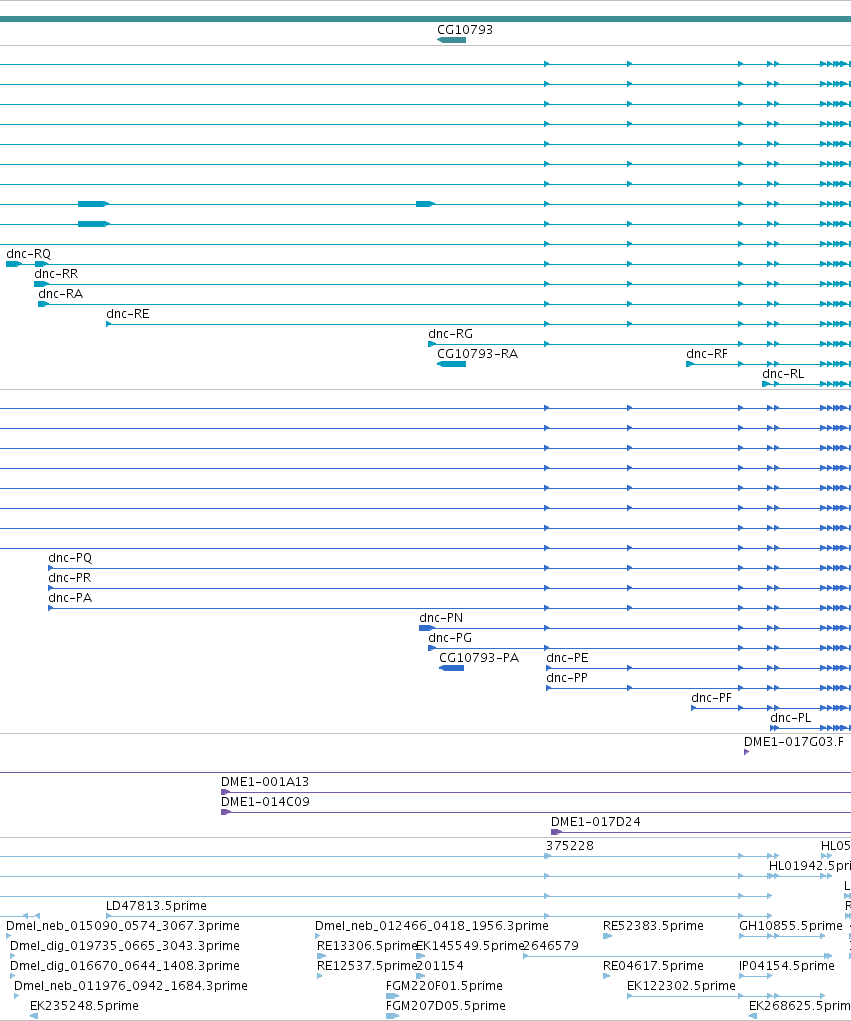851x1021 pixels.
Task: Select the dnc-RE transcript label
Action: pos(128,314)
